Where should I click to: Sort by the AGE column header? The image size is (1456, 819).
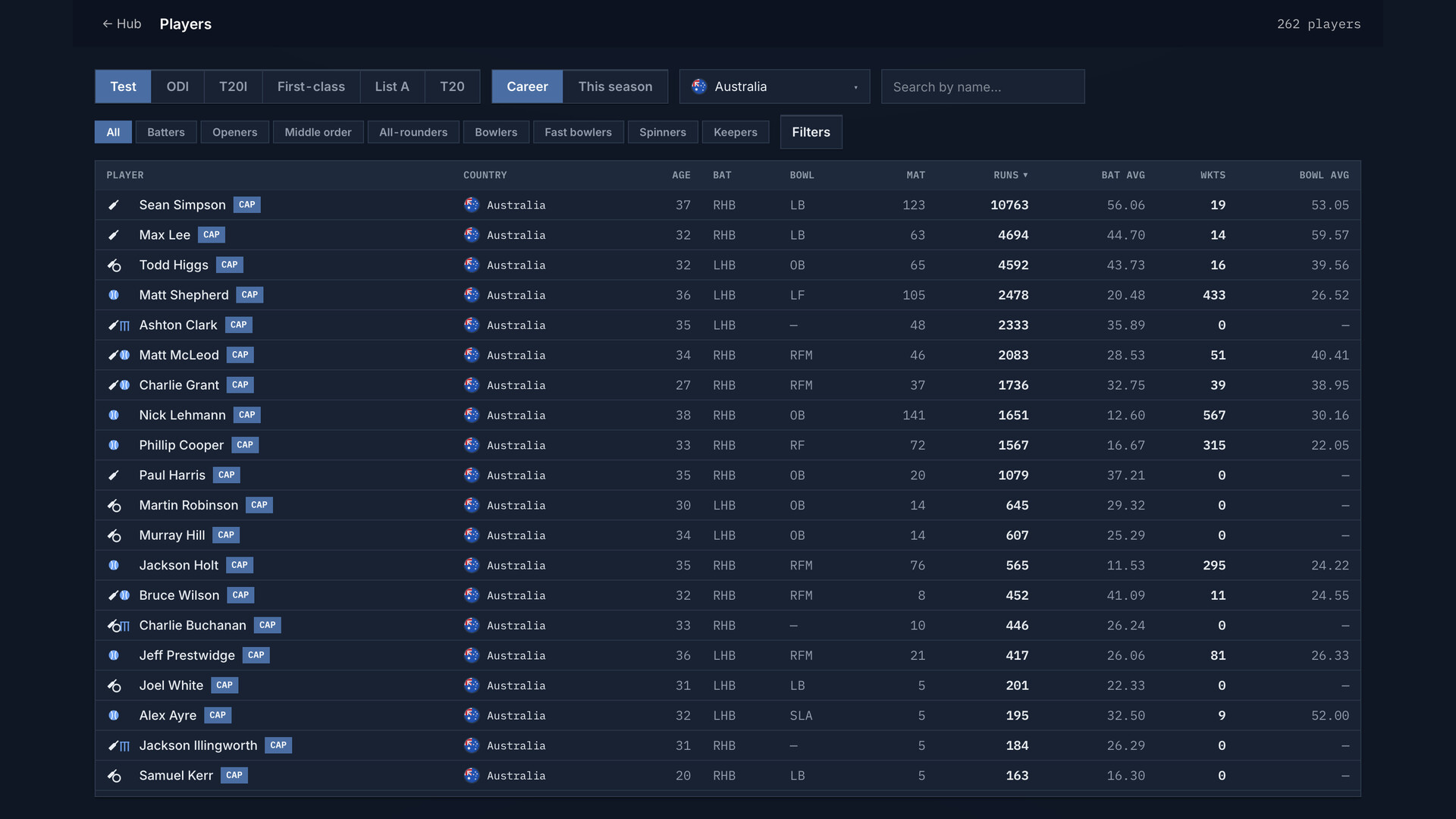pos(681,175)
